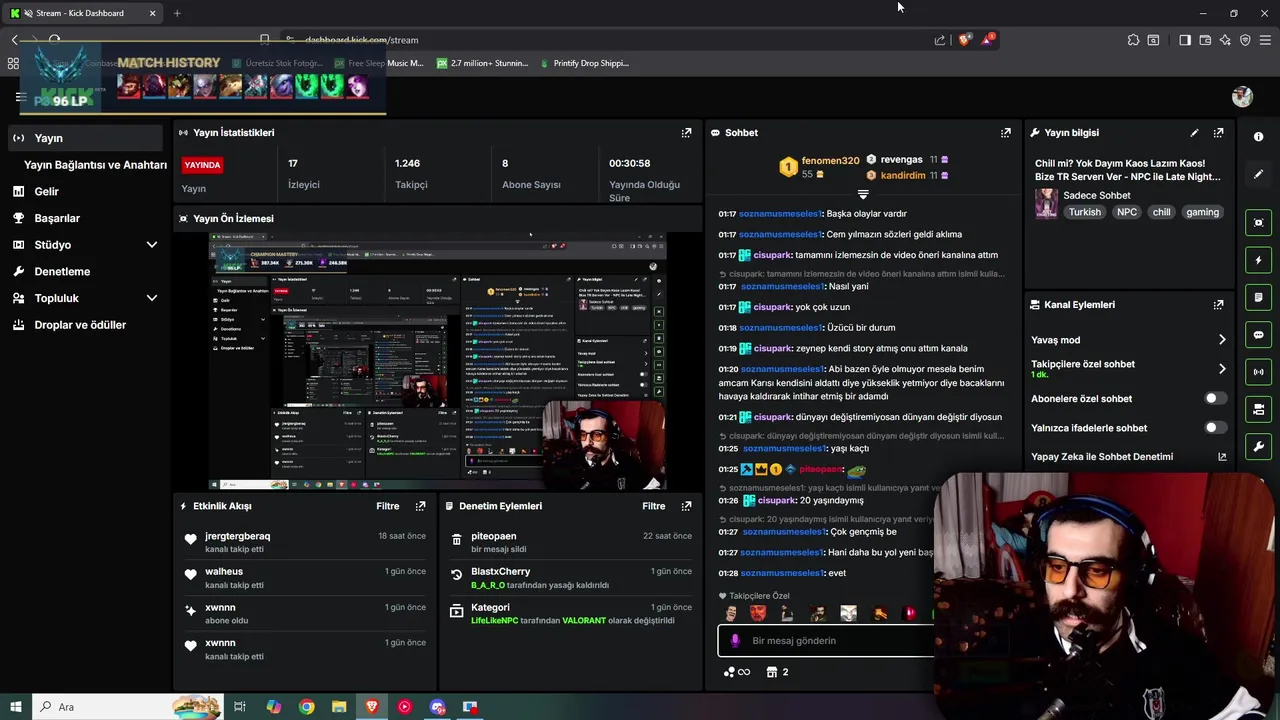Pop out the Kanal Eylemleri panel
1280x720 pixels.
point(1218,304)
